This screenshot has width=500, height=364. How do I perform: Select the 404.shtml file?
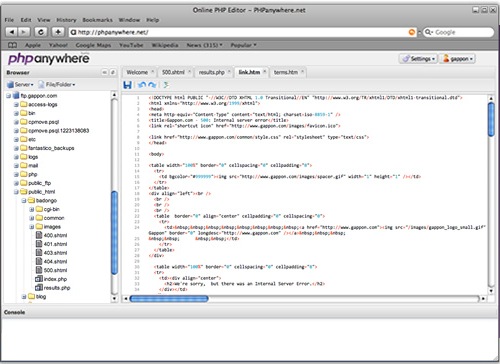click(55, 261)
